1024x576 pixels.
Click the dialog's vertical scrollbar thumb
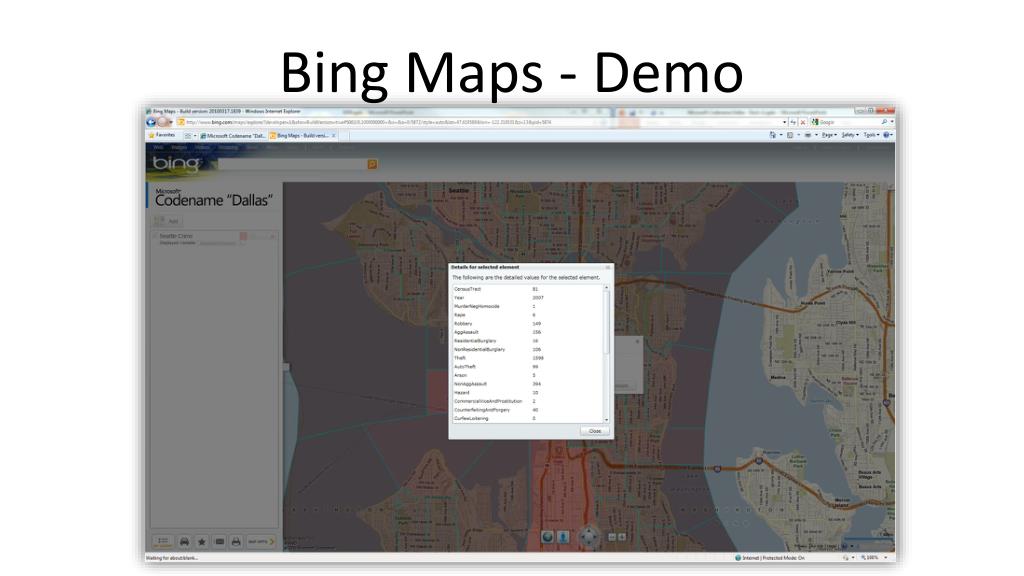click(606, 323)
